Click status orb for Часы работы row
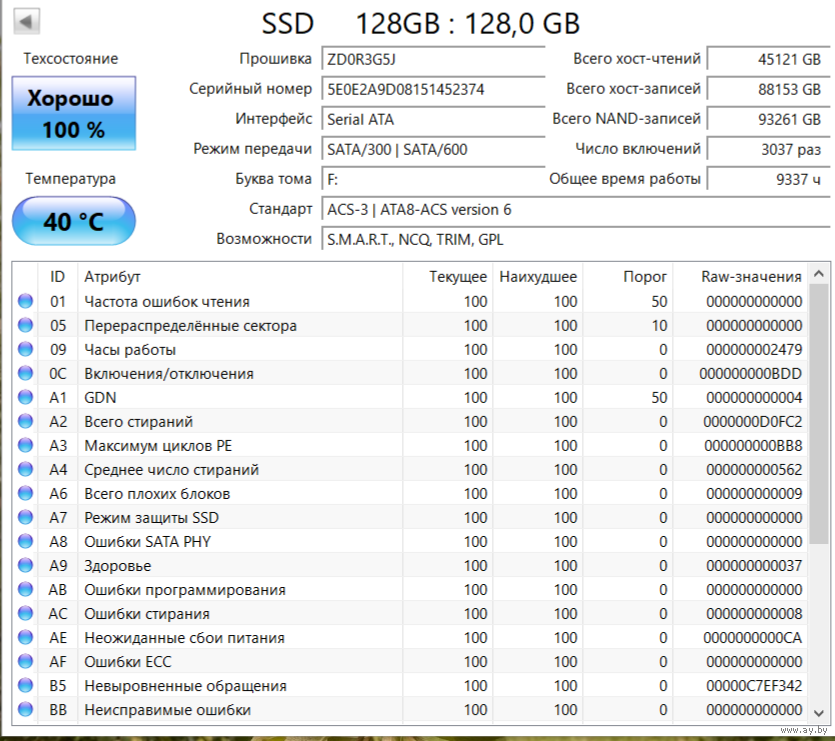Image resolution: width=835 pixels, height=741 pixels. coord(25,350)
